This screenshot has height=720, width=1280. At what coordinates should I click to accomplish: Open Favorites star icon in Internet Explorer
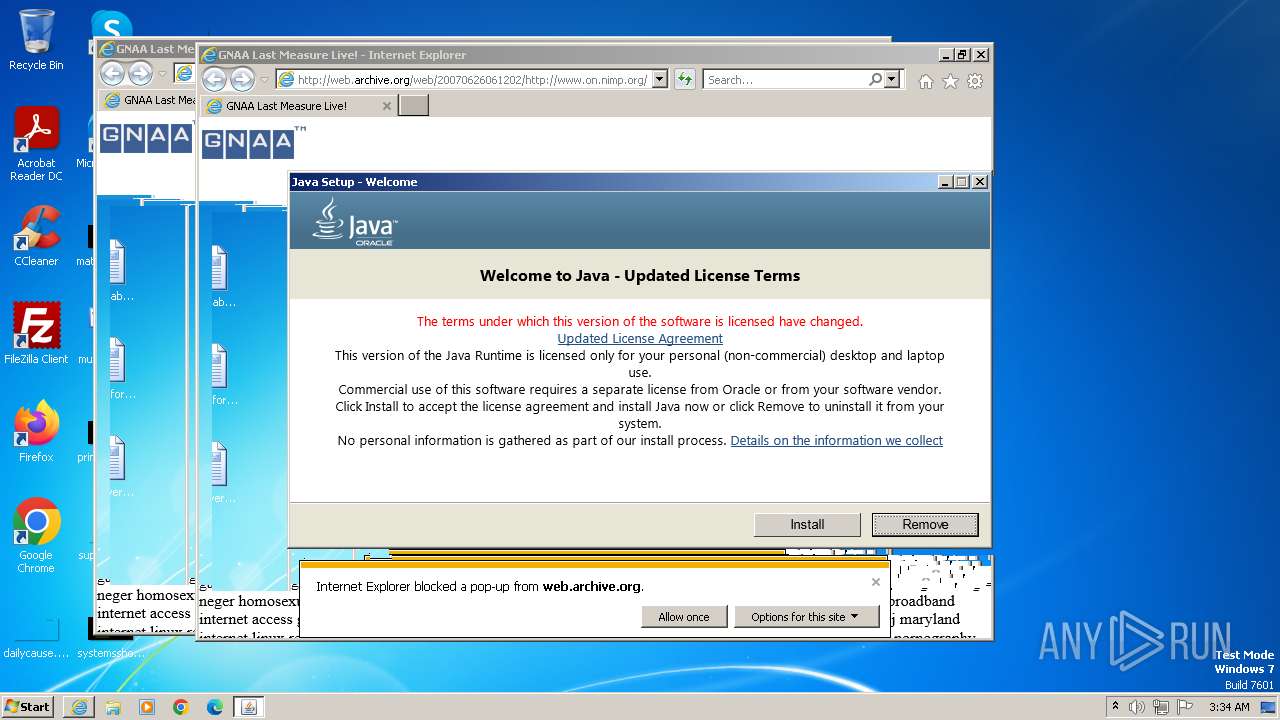pyautogui.click(x=950, y=81)
